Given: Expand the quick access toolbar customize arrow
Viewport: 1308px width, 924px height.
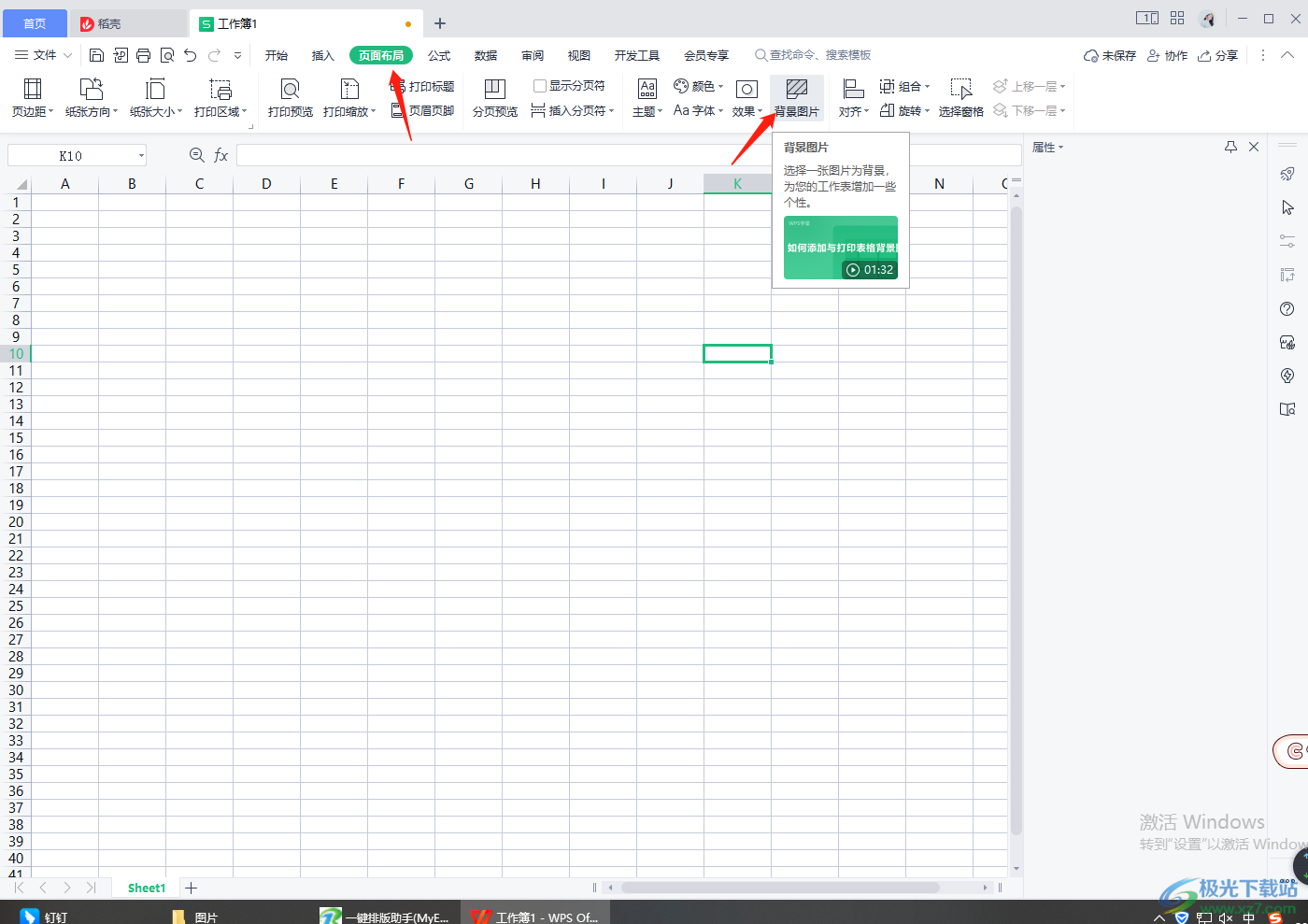Looking at the screenshot, I should point(237,55).
